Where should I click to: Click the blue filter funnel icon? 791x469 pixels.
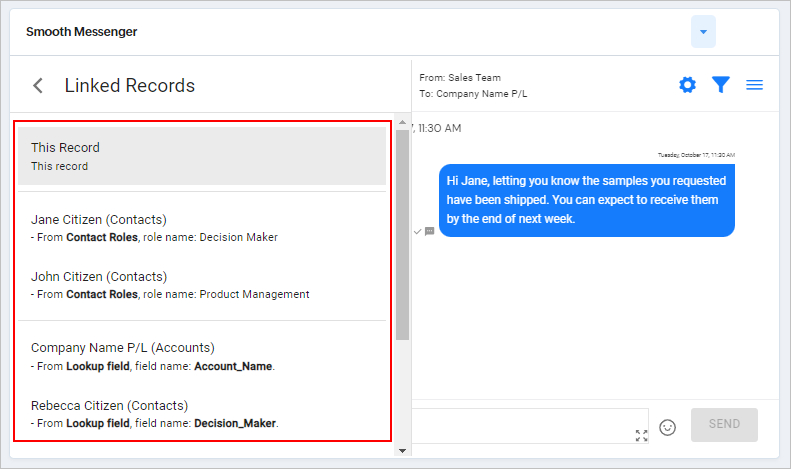[x=721, y=85]
